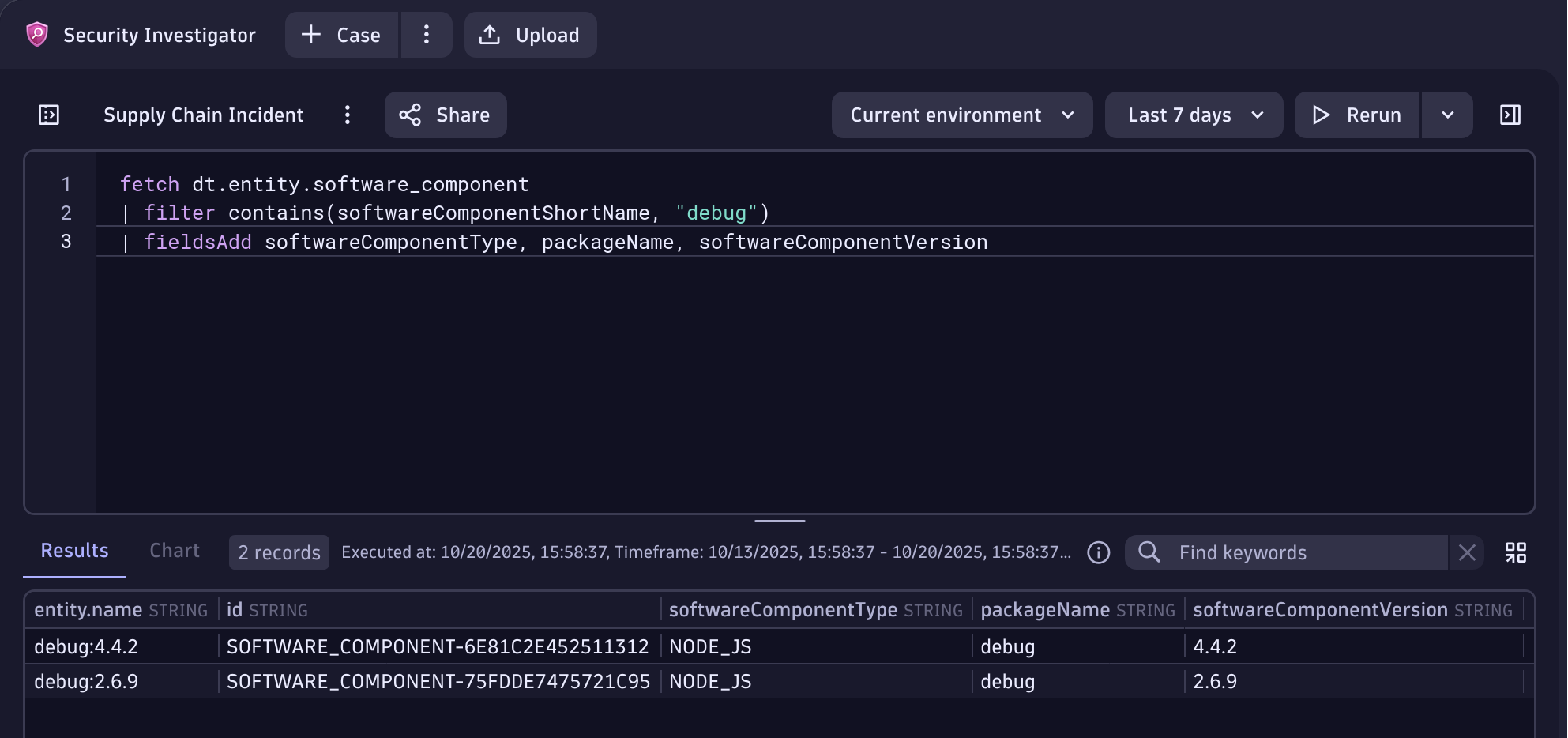Click the Supply Chain Incident title
This screenshot has width=1568, height=738.
(204, 115)
